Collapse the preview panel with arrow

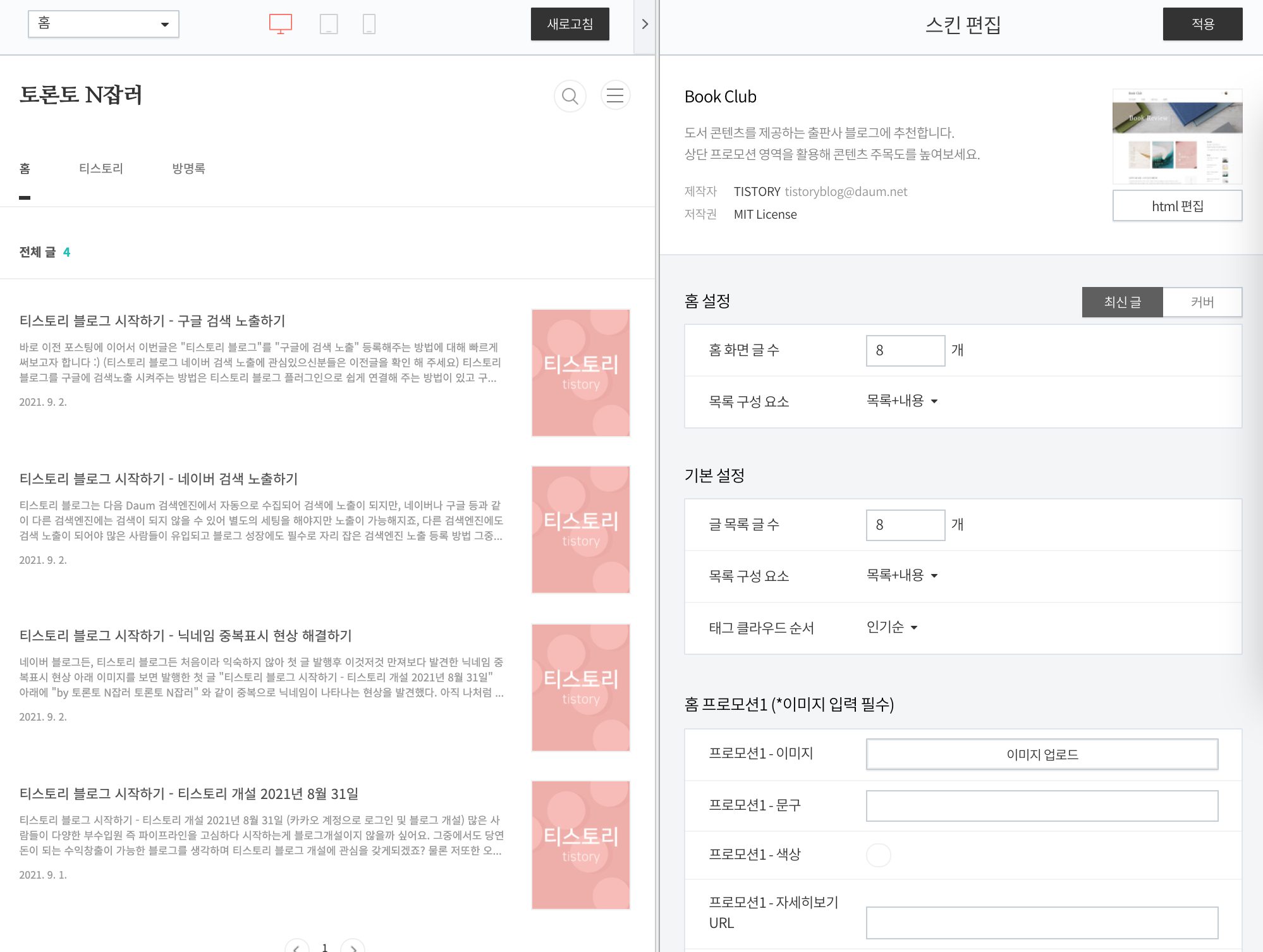[645, 24]
